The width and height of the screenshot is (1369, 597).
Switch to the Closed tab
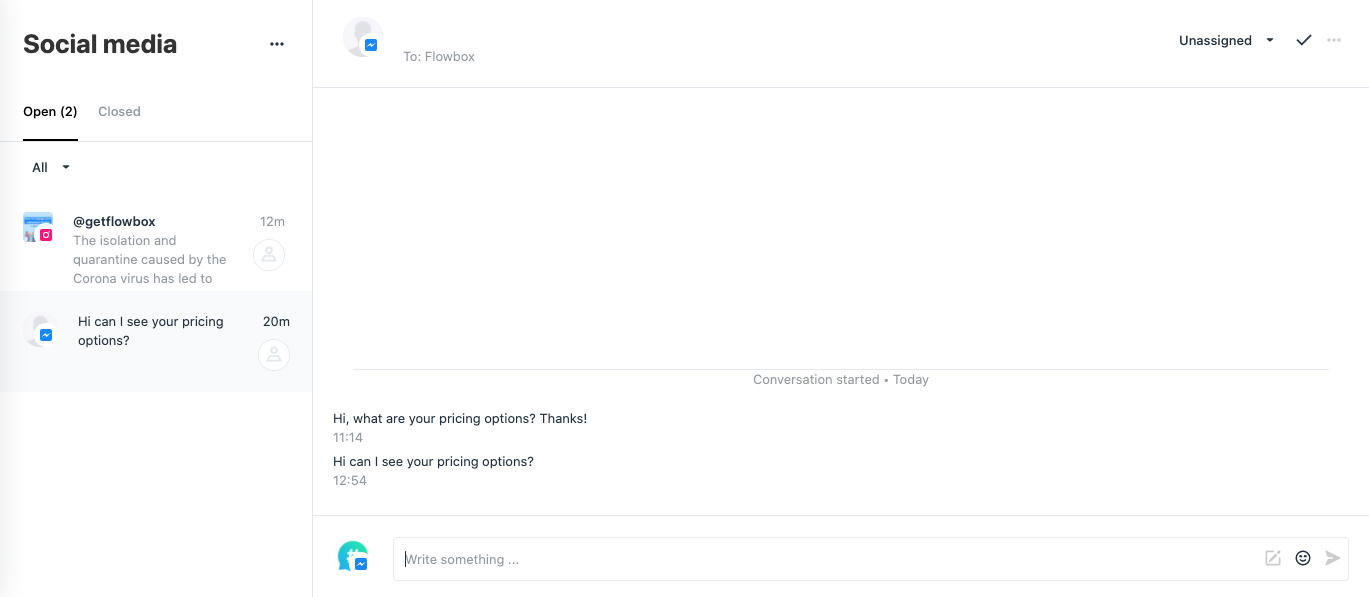pyautogui.click(x=119, y=112)
